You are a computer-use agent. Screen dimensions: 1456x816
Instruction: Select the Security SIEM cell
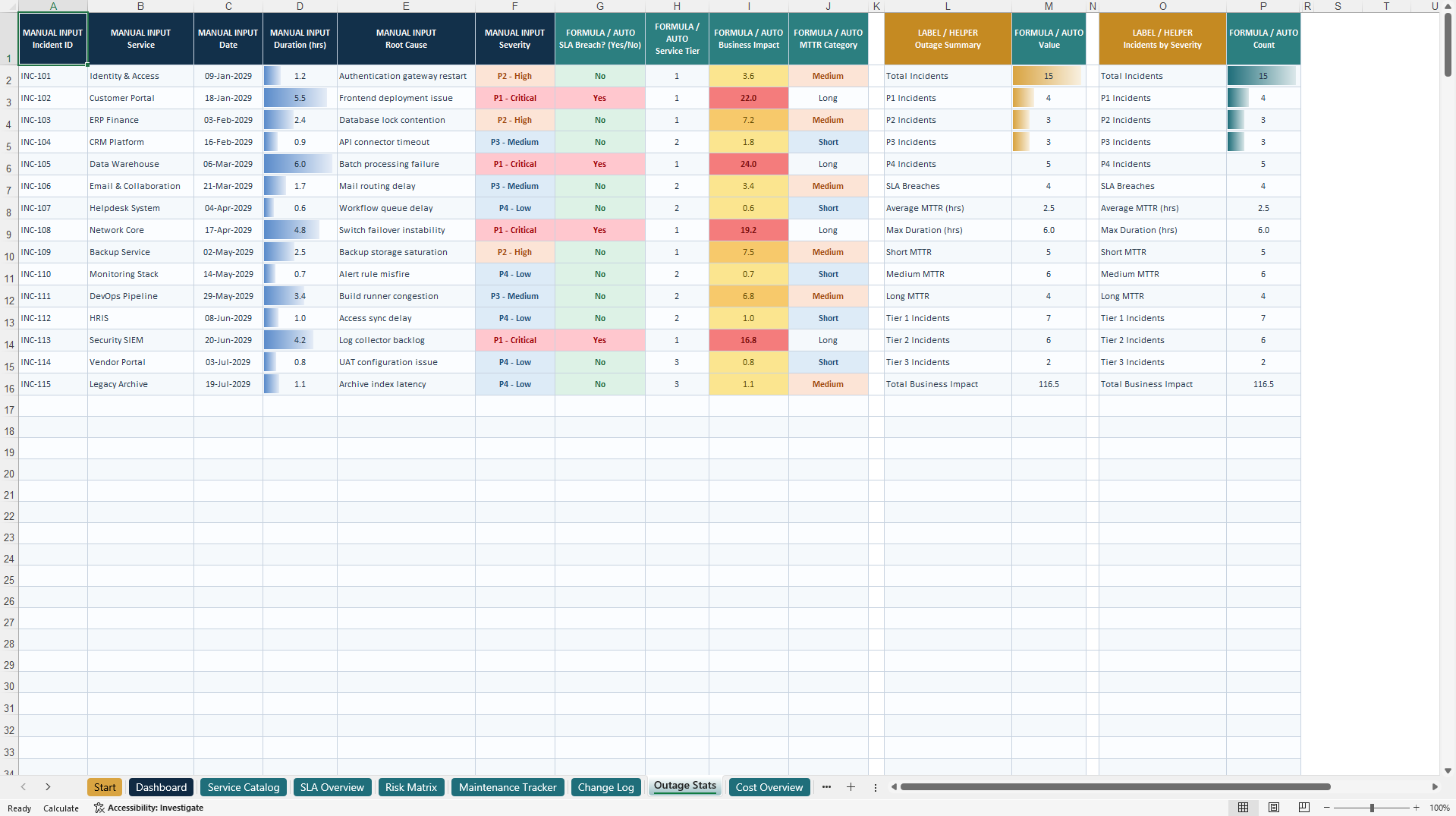coord(140,340)
